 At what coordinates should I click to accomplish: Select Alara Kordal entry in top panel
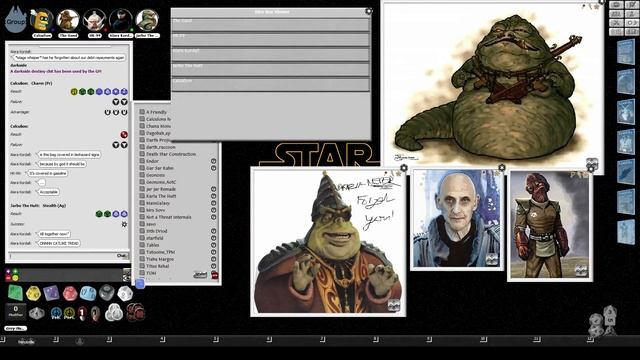[x=271, y=54]
